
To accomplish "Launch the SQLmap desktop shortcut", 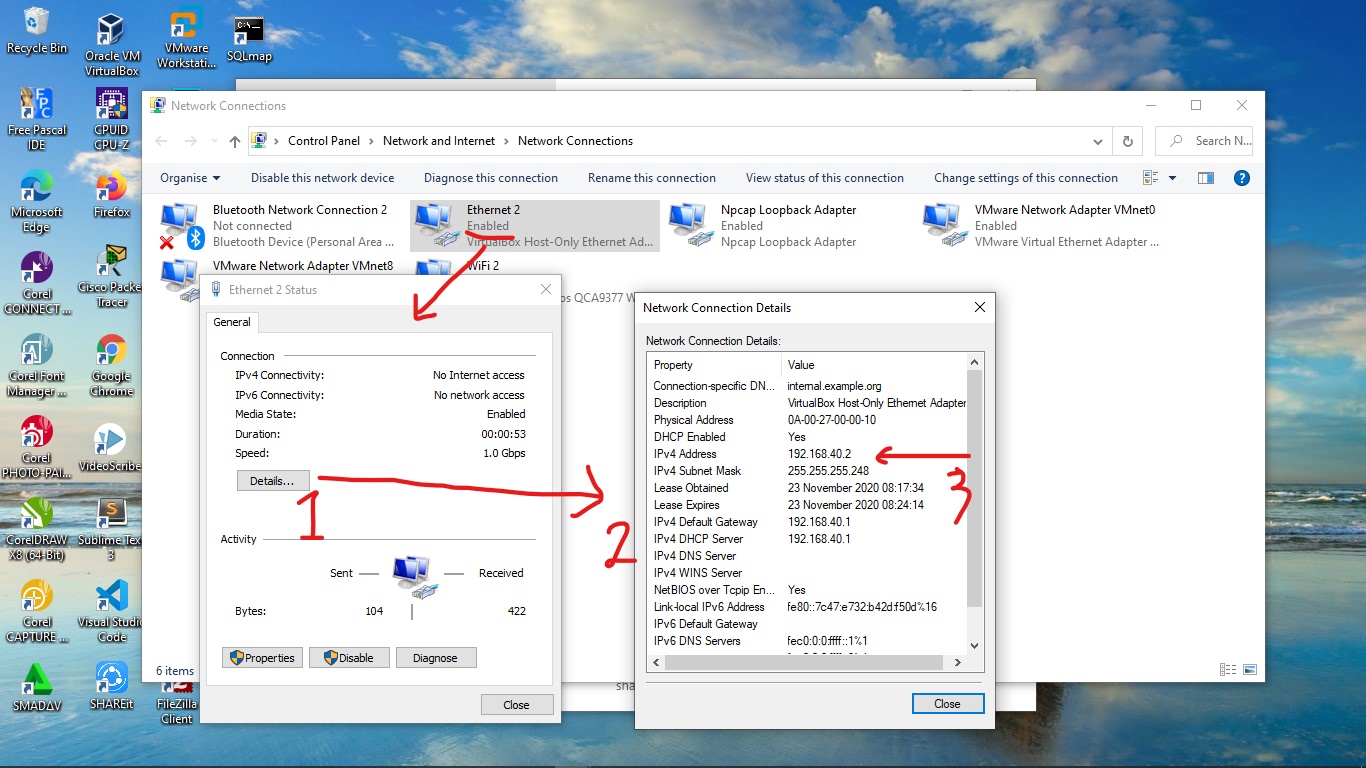I will click(248, 30).
